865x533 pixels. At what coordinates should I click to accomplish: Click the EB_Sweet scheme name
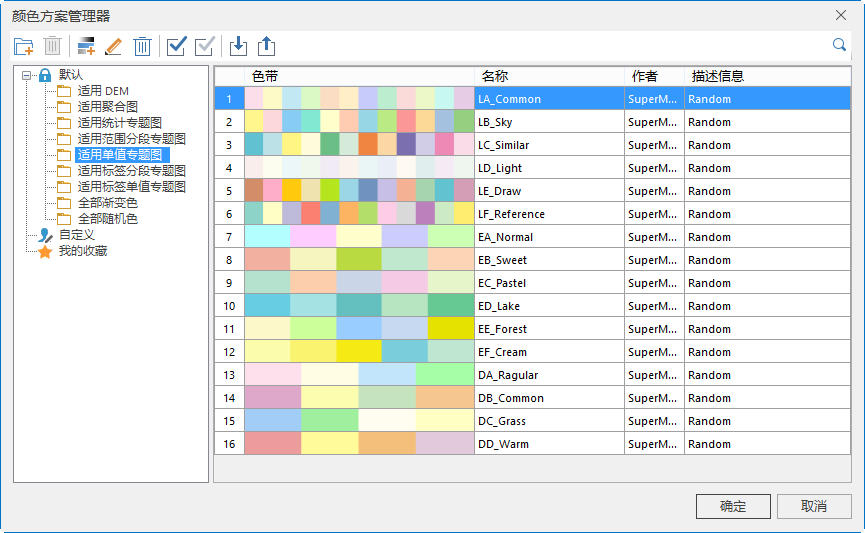coord(502,260)
